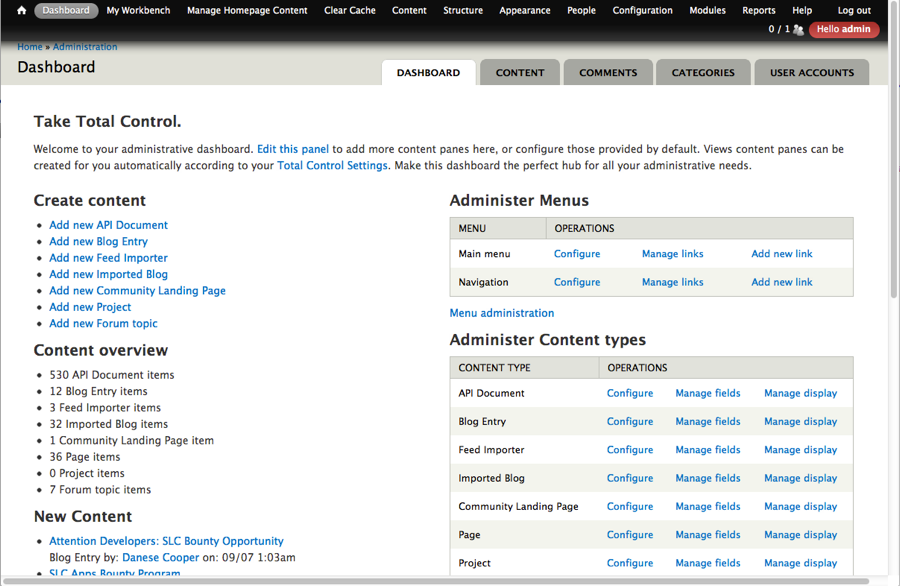Image resolution: width=900 pixels, height=586 pixels.
Task: Open the COMMENTS tab
Action: 607,72
